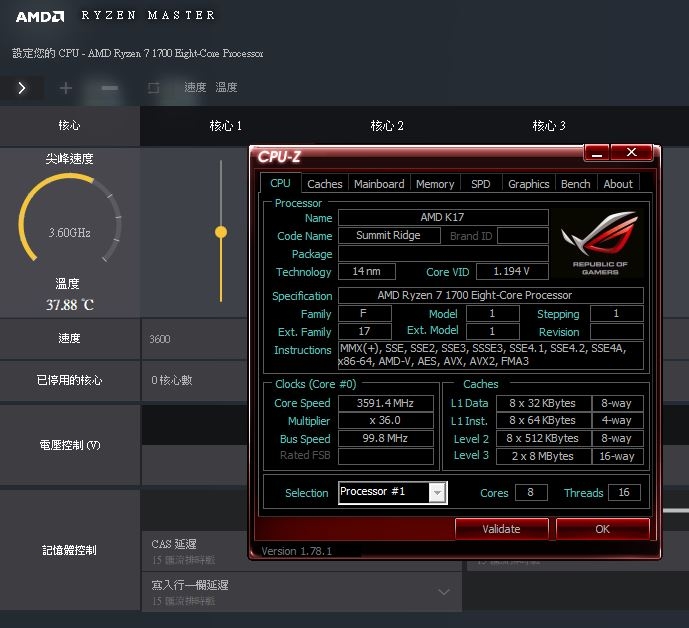Viewport: 689px width, 628px height.
Task: Click the Level 2 8 x 512 KBytes value
Action: (x=543, y=439)
